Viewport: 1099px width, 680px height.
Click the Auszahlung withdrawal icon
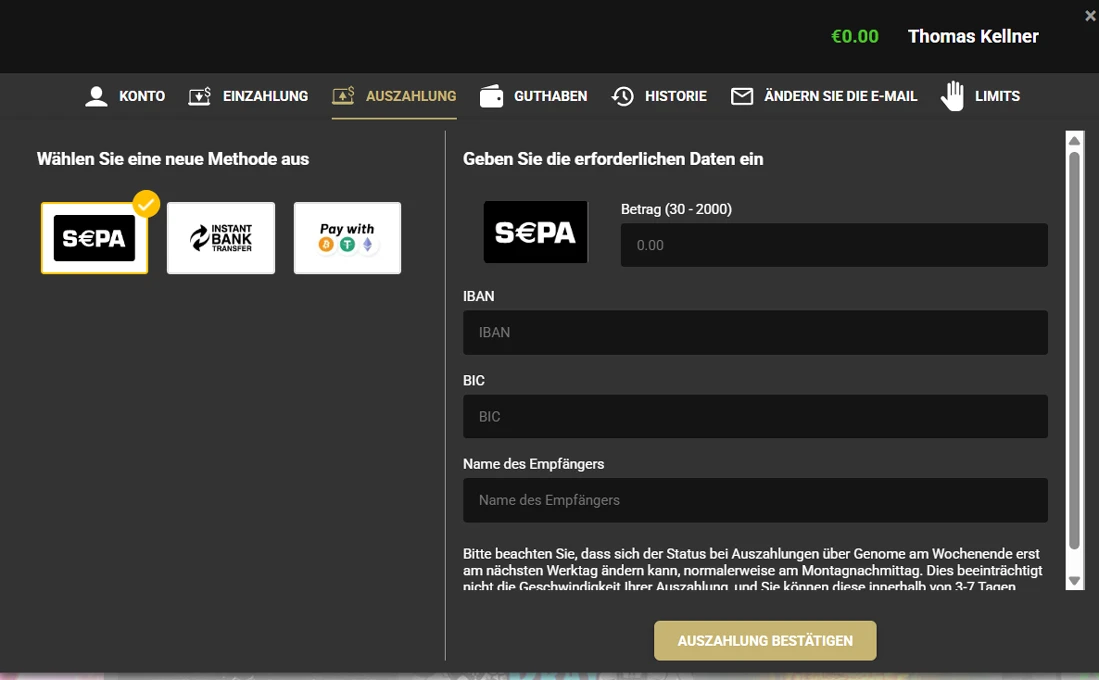pos(343,96)
